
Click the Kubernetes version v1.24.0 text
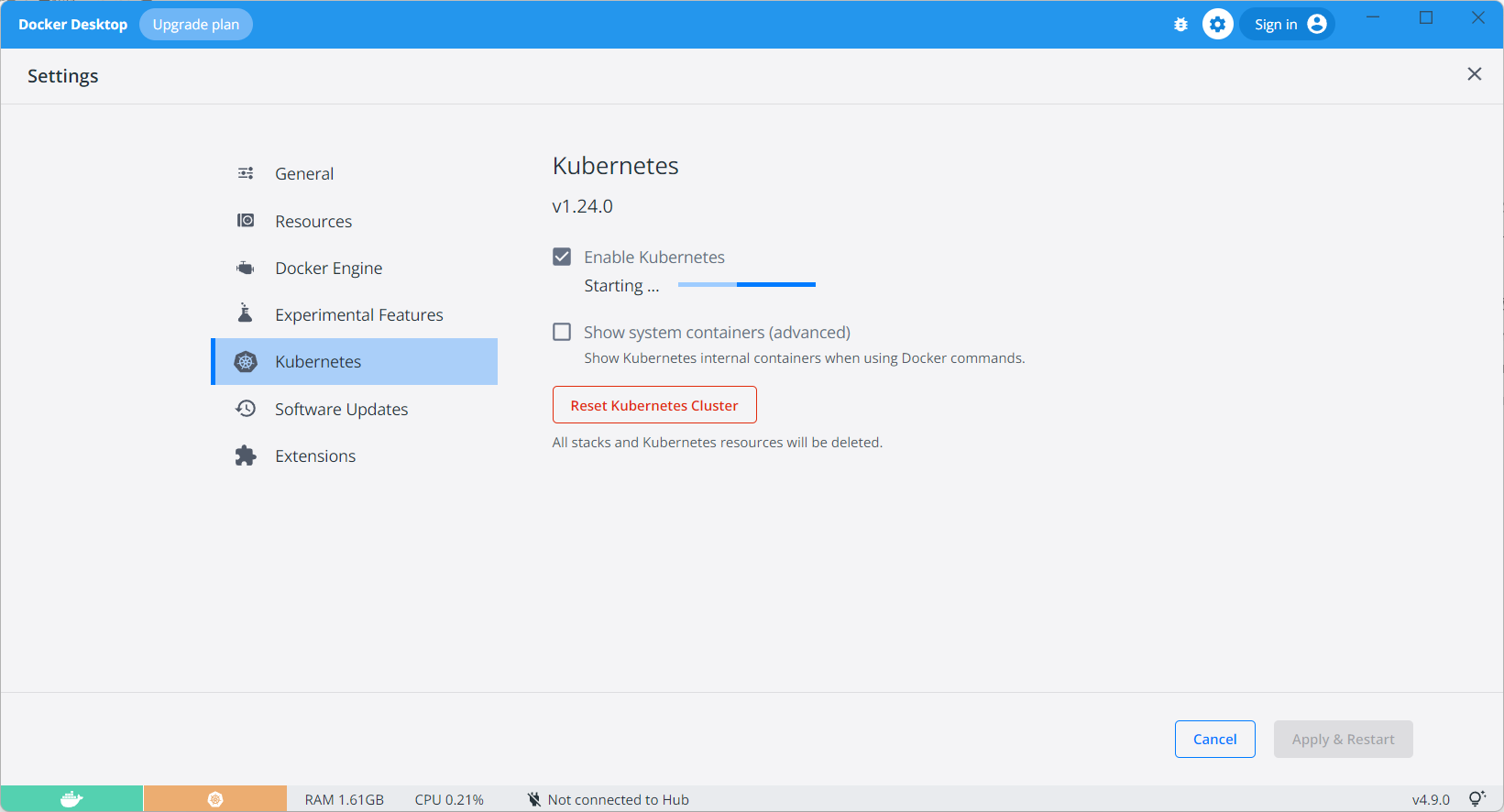click(583, 206)
